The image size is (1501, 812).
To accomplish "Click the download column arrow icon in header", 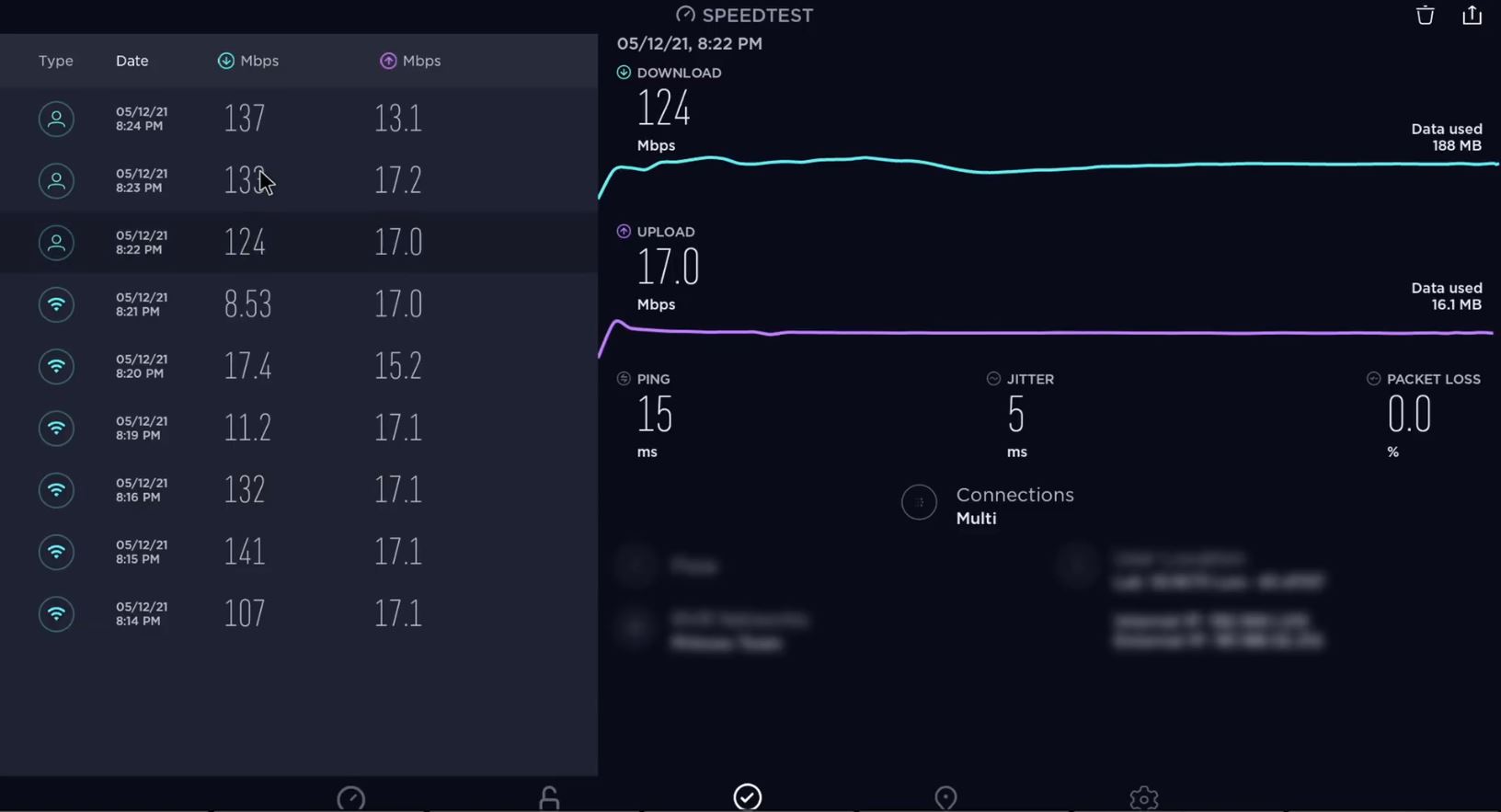I will pyautogui.click(x=225, y=61).
